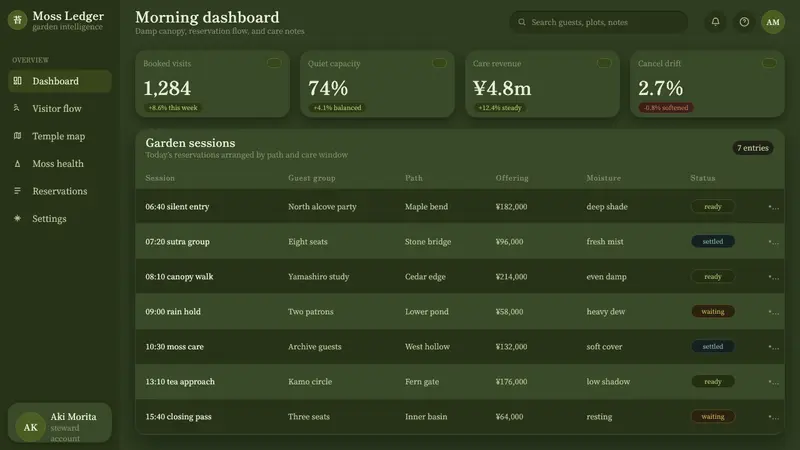Viewport: 800px width, 450px height.
Task: Open the help question-mark icon
Action: pos(744,22)
